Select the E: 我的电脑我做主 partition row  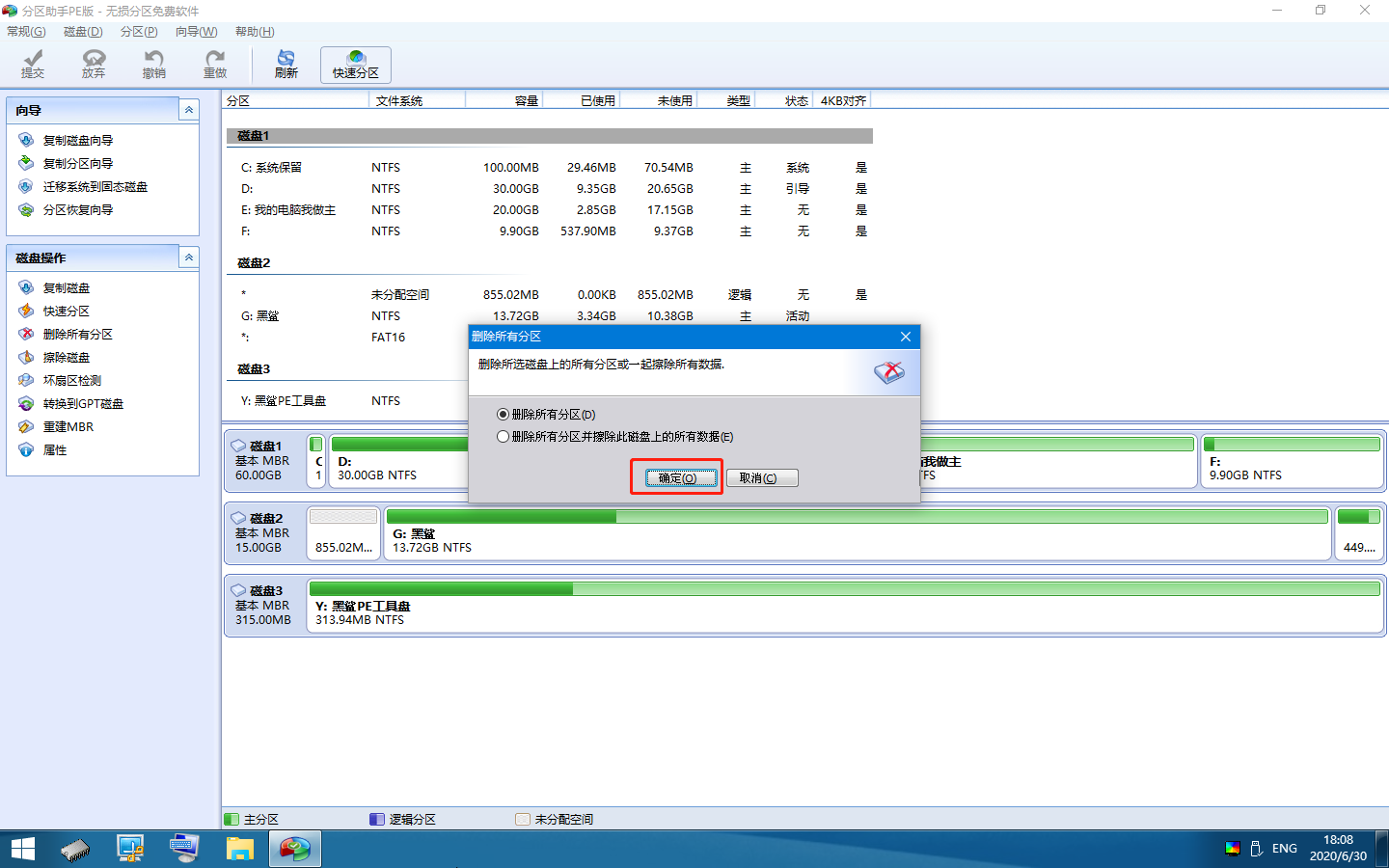pos(550,210)
